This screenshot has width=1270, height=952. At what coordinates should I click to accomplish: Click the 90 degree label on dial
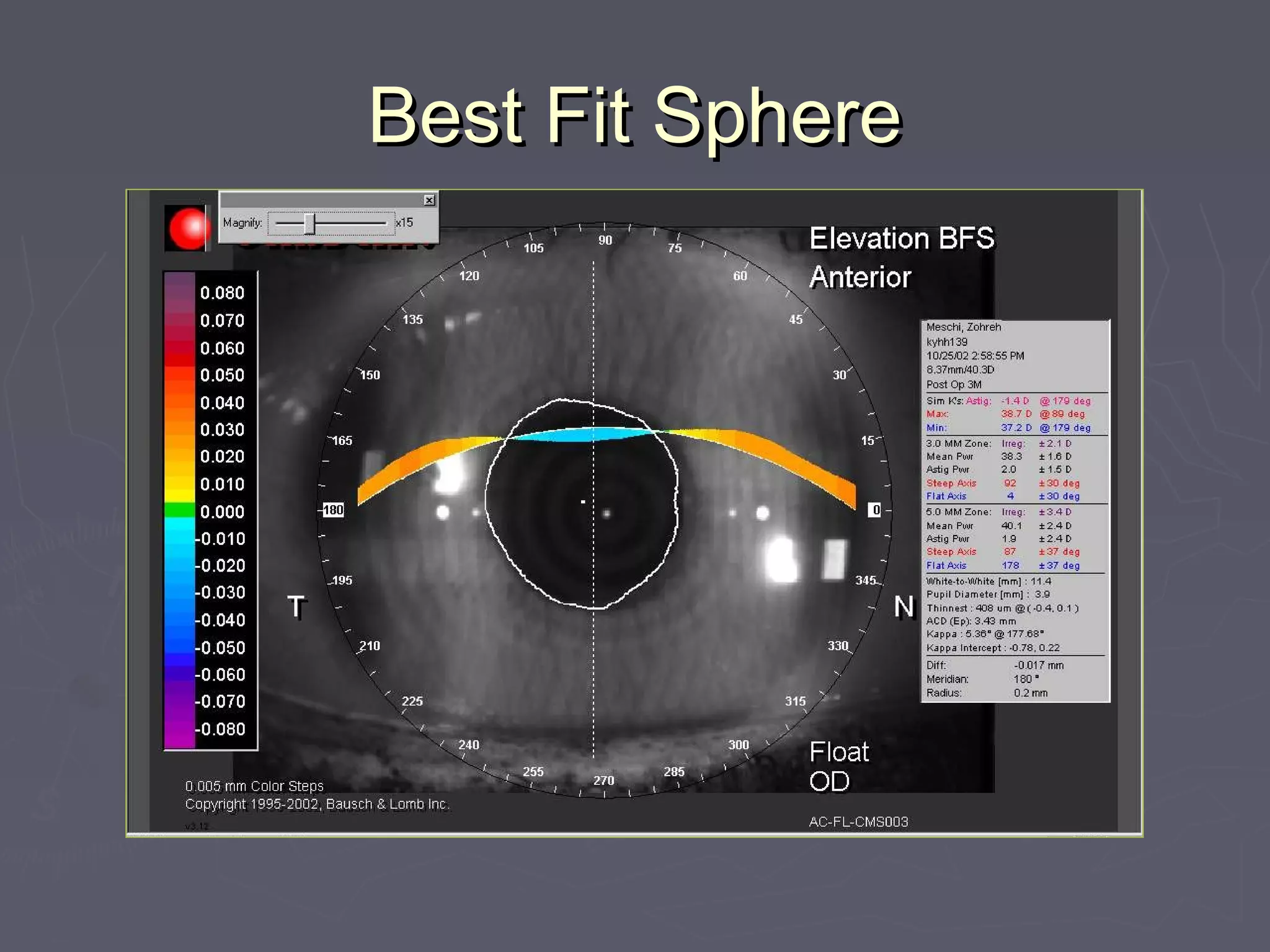[605, 240]
